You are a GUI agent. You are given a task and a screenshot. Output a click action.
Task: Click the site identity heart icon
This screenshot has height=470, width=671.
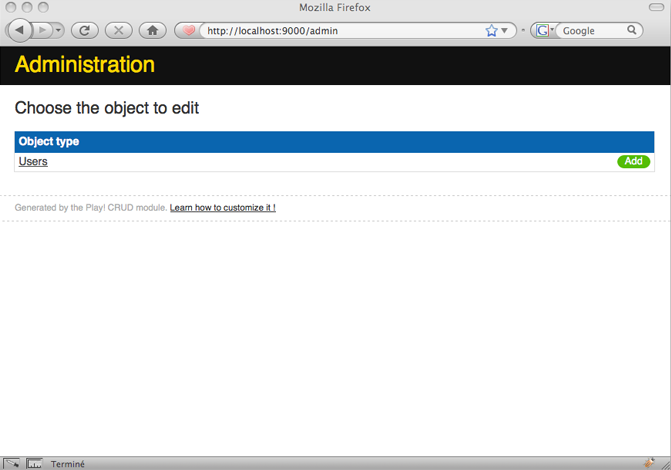[x=188, y=31]
